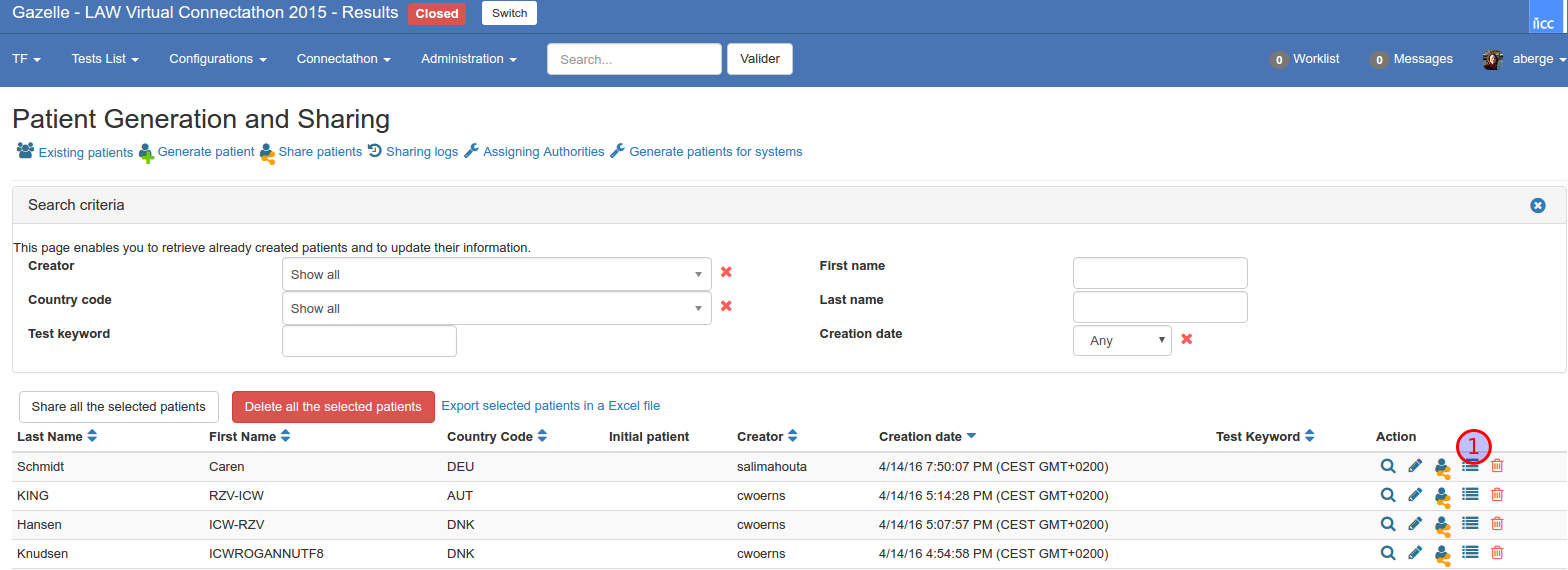Click the magnifier icon in Schmidt row
The width and height of the screenshot is (1568, 570).
(x=1388, y=466)
